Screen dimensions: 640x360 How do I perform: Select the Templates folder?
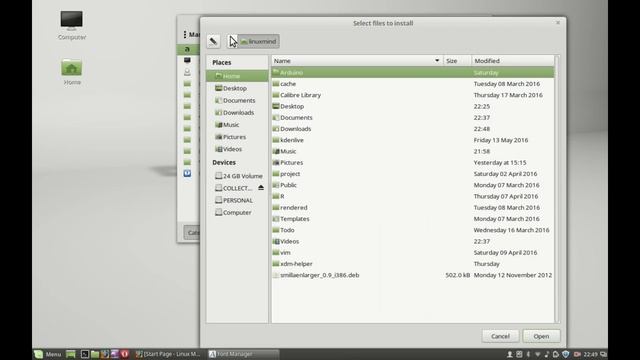click(x=413, y=219)
